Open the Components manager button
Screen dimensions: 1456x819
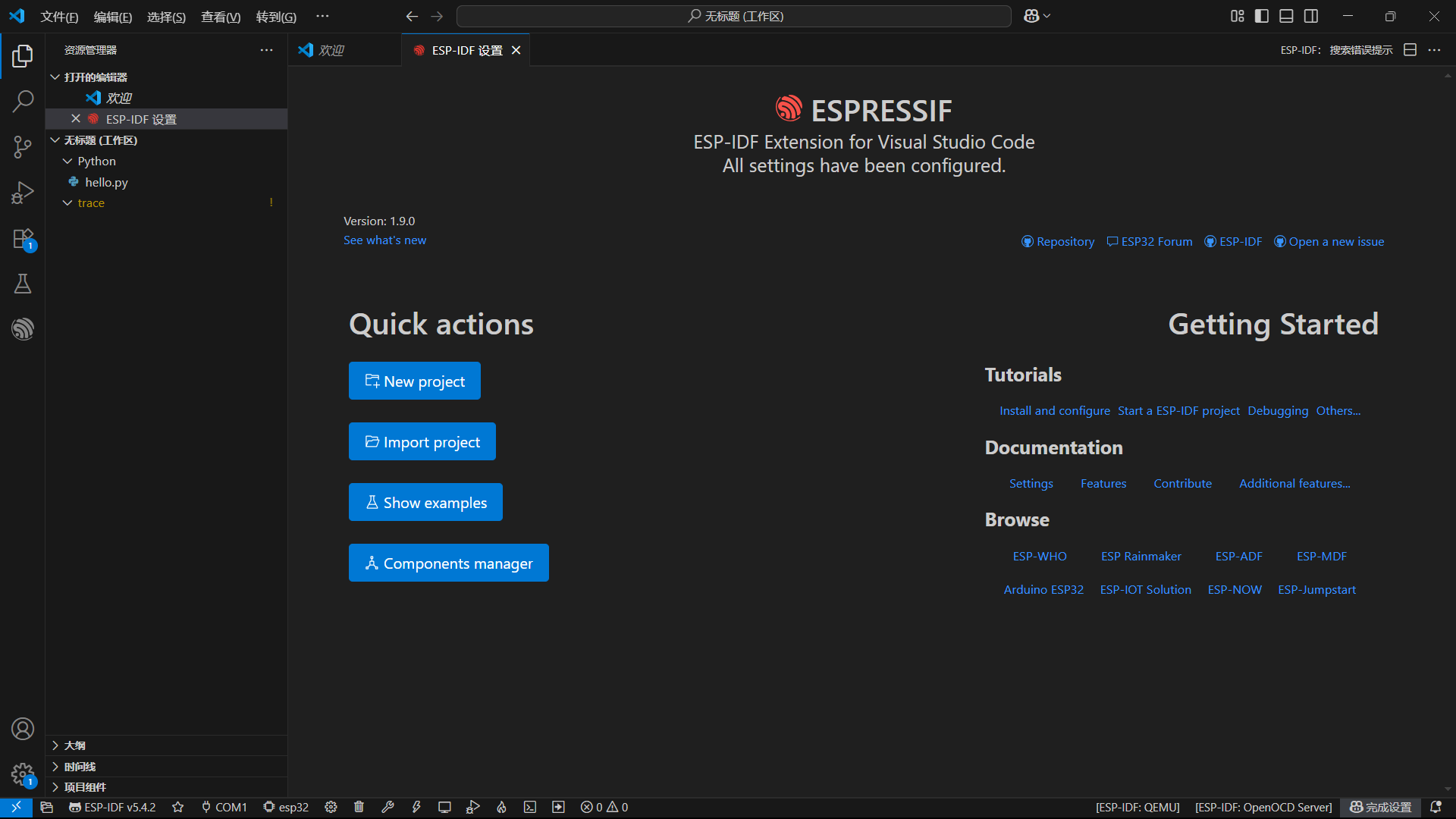coord(449,563)
